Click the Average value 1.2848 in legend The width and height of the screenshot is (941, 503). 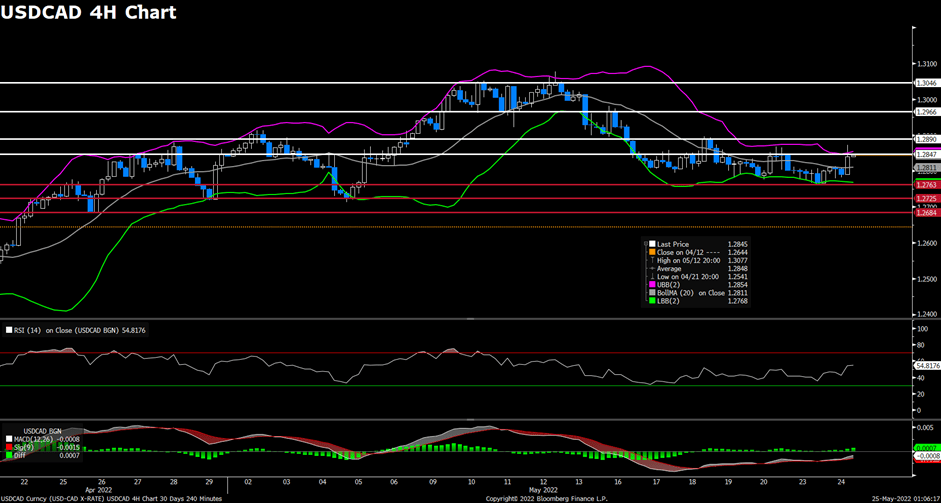738,268
